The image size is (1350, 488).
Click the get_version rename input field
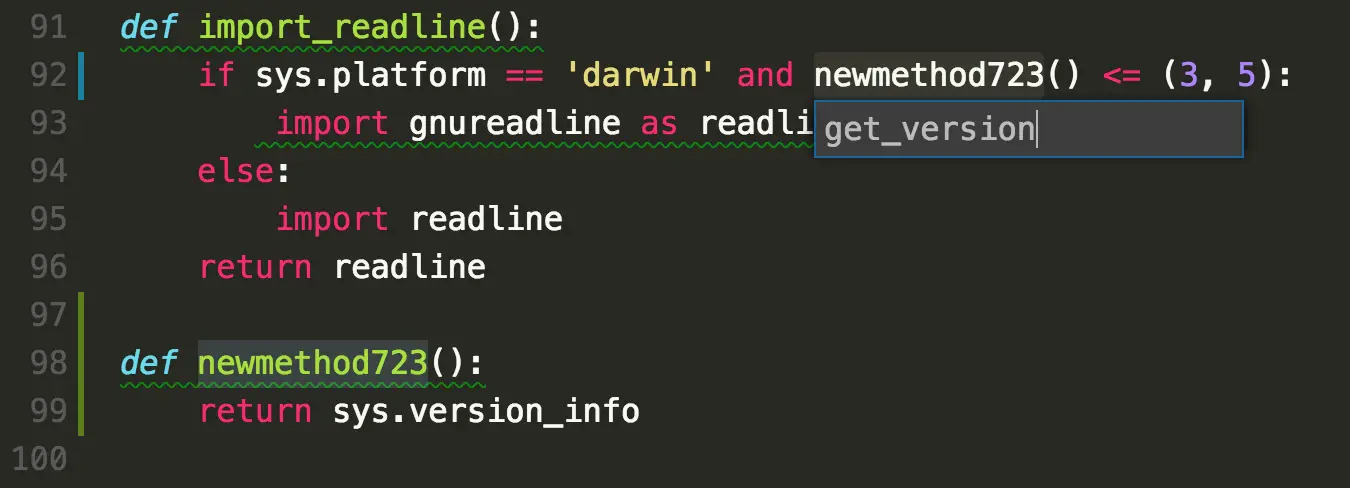(1028, 129)
